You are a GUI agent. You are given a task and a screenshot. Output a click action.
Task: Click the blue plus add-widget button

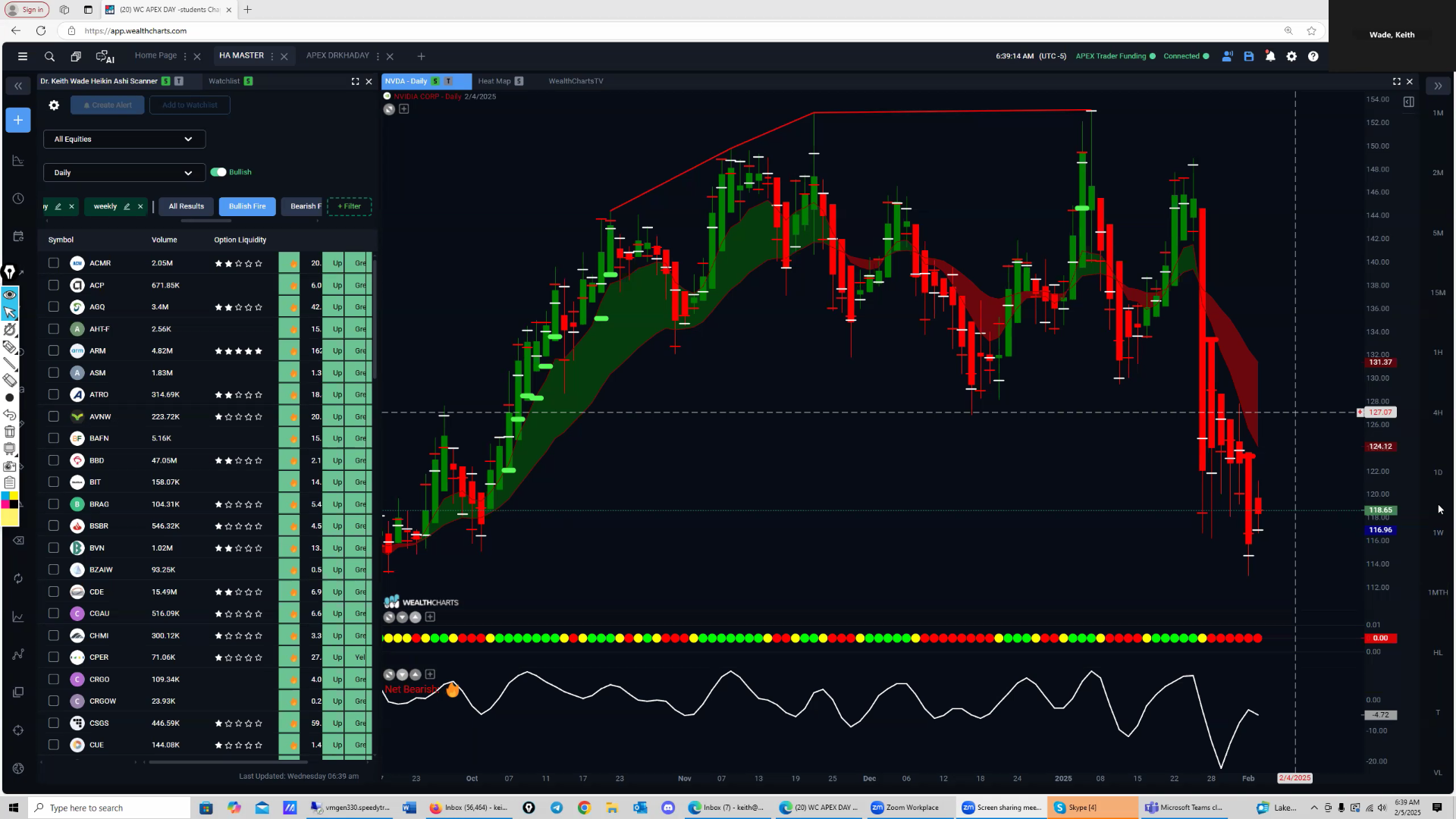click(x=18, y=120)
